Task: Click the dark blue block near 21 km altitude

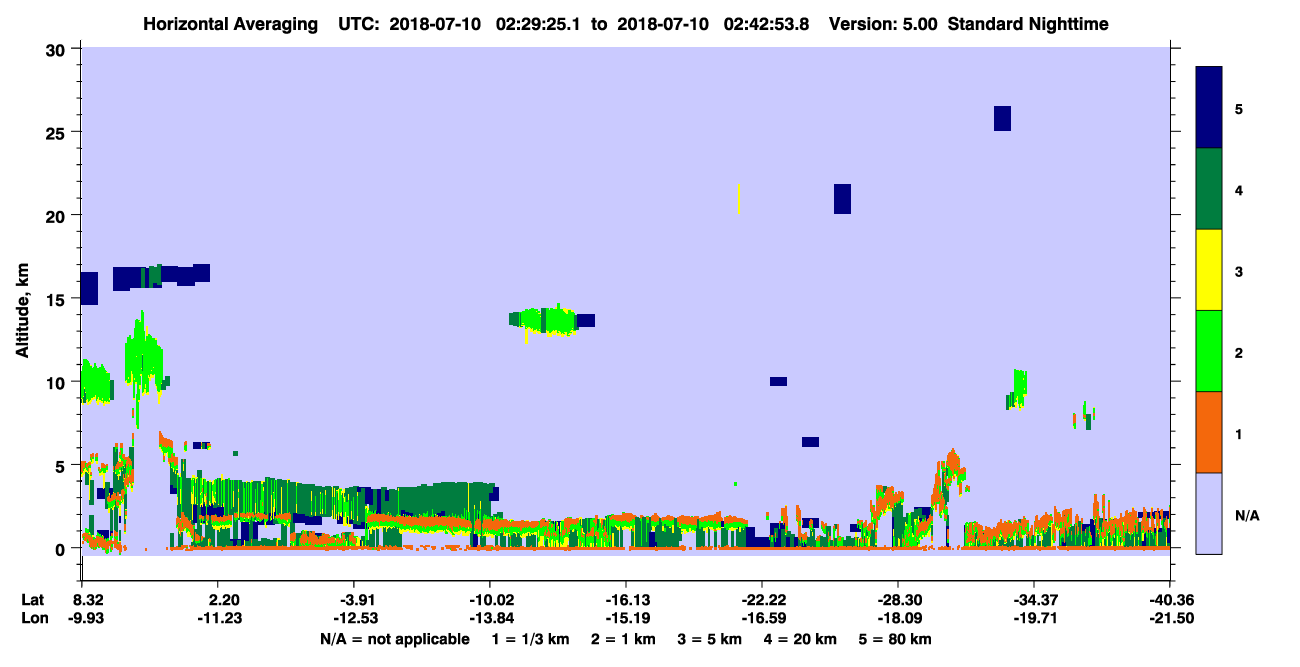Action: click(x=842, y=199)
